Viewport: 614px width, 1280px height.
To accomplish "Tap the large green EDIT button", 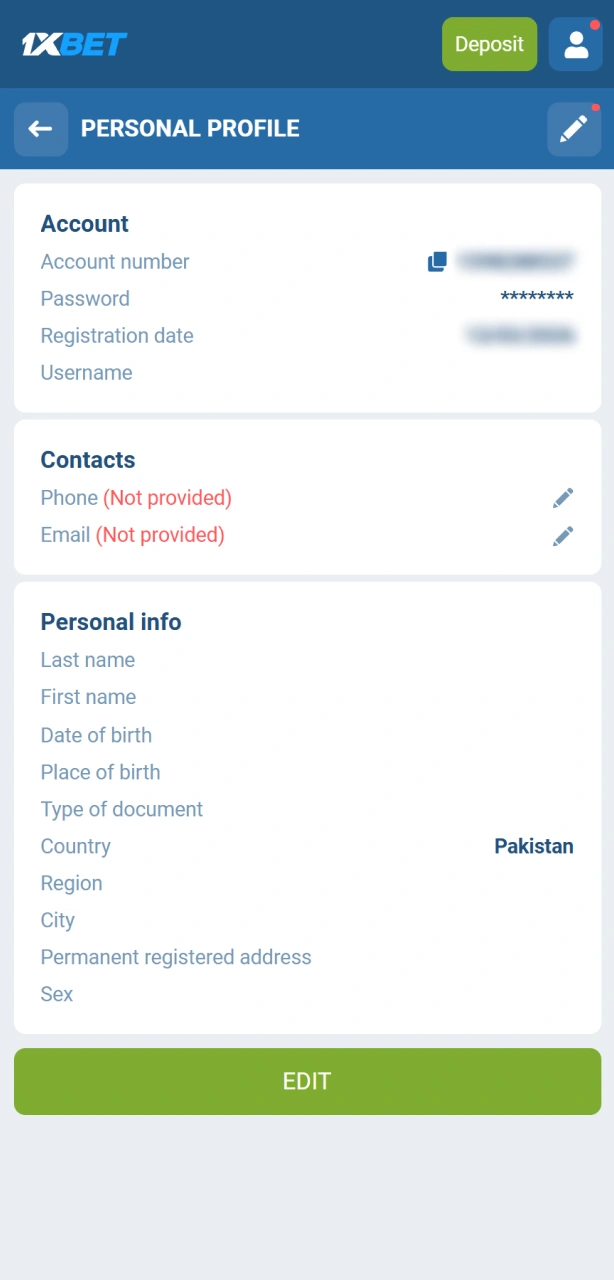I will pos(307,1081).
